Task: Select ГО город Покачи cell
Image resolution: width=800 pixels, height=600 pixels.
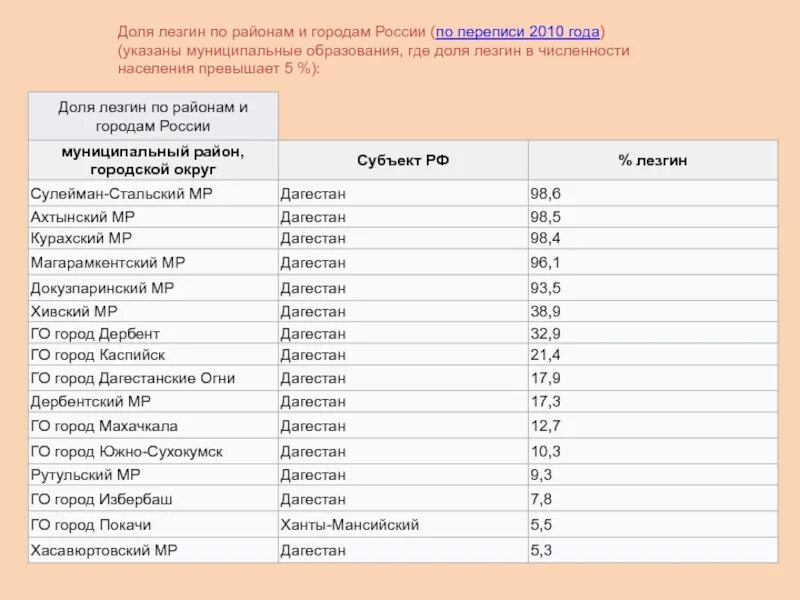Action: tap(153, 524)
